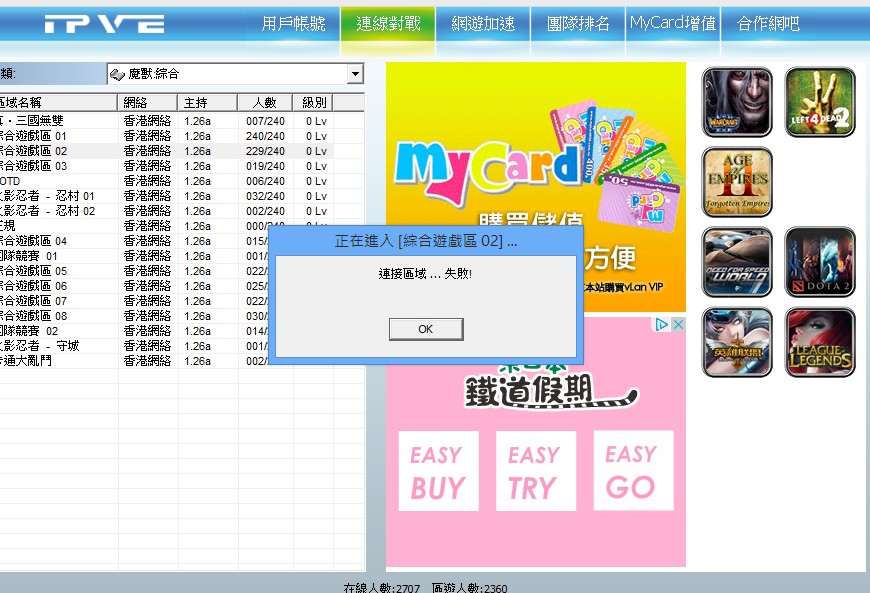Image resolution: width=870 pixels, height=593 pixels.
Task: Select the 綜合遊戲區 07 row
Action: point(134,301)
